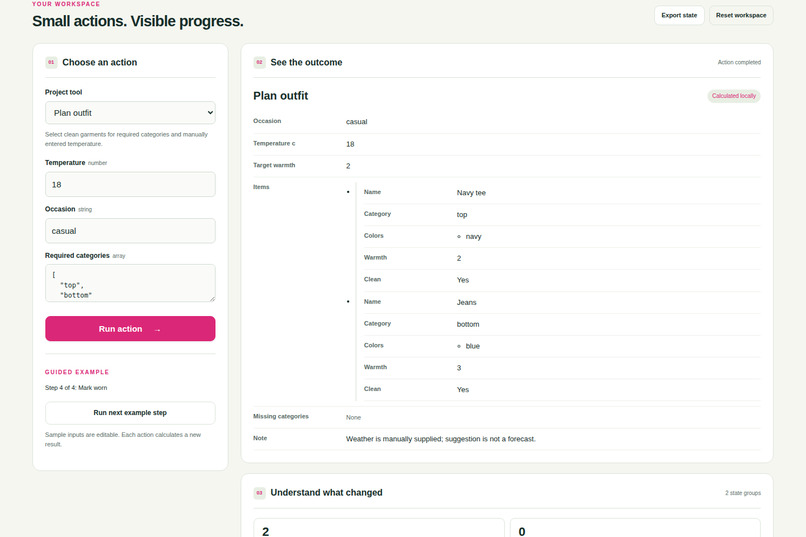
Task: Click the top category value
Action: tap(462, 215)
